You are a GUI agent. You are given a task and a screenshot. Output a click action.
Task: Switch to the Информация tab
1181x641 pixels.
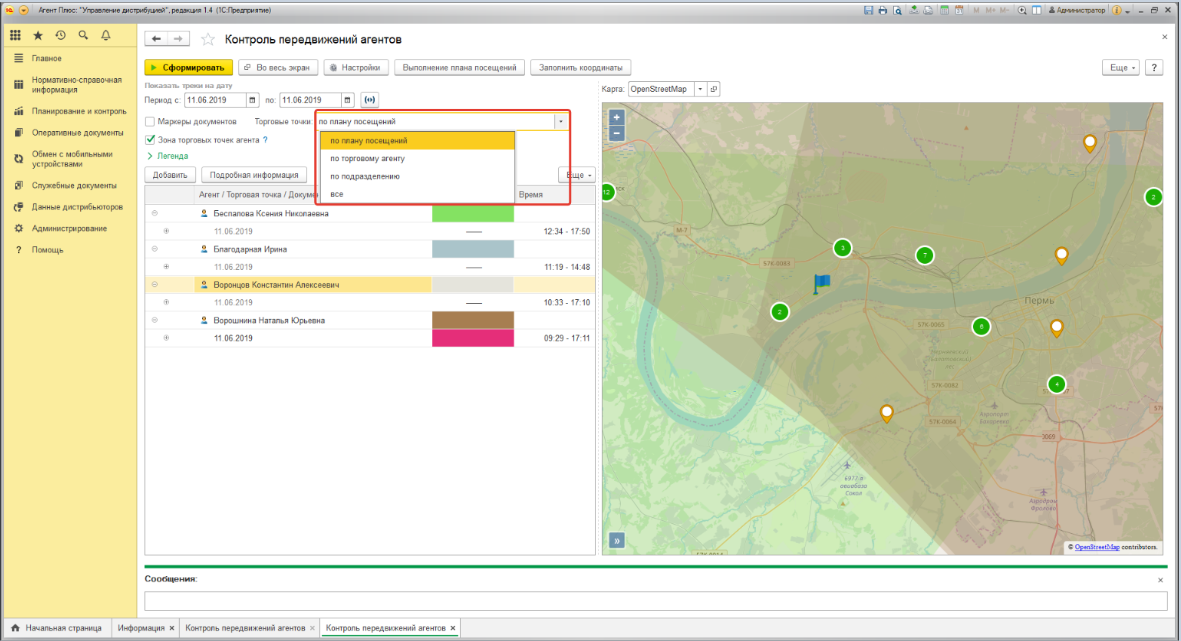point(141,627)
